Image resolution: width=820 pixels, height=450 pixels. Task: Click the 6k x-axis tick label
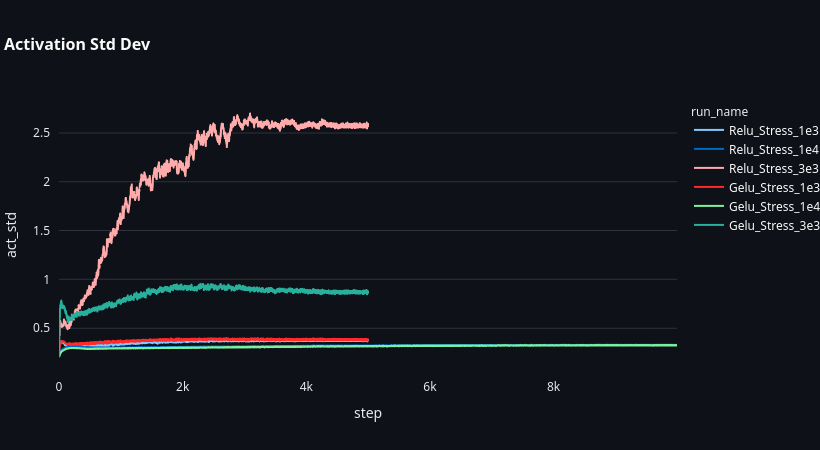[x=429, y=386]
